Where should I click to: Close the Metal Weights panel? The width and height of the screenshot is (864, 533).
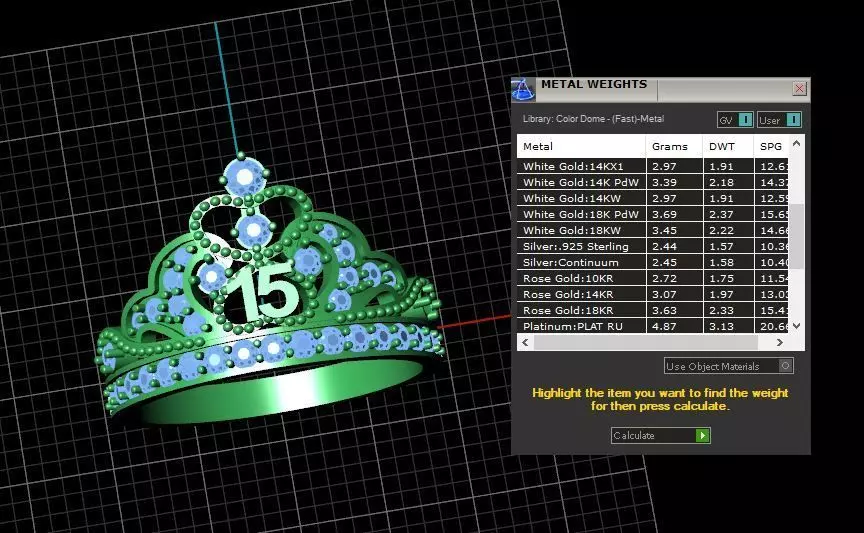pos(799,88)
